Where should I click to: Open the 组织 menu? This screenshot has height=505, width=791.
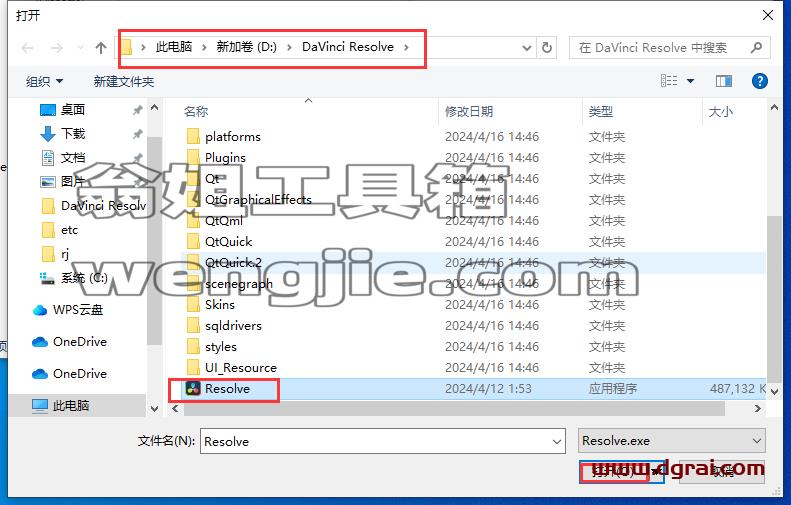[x=44, y=81]
